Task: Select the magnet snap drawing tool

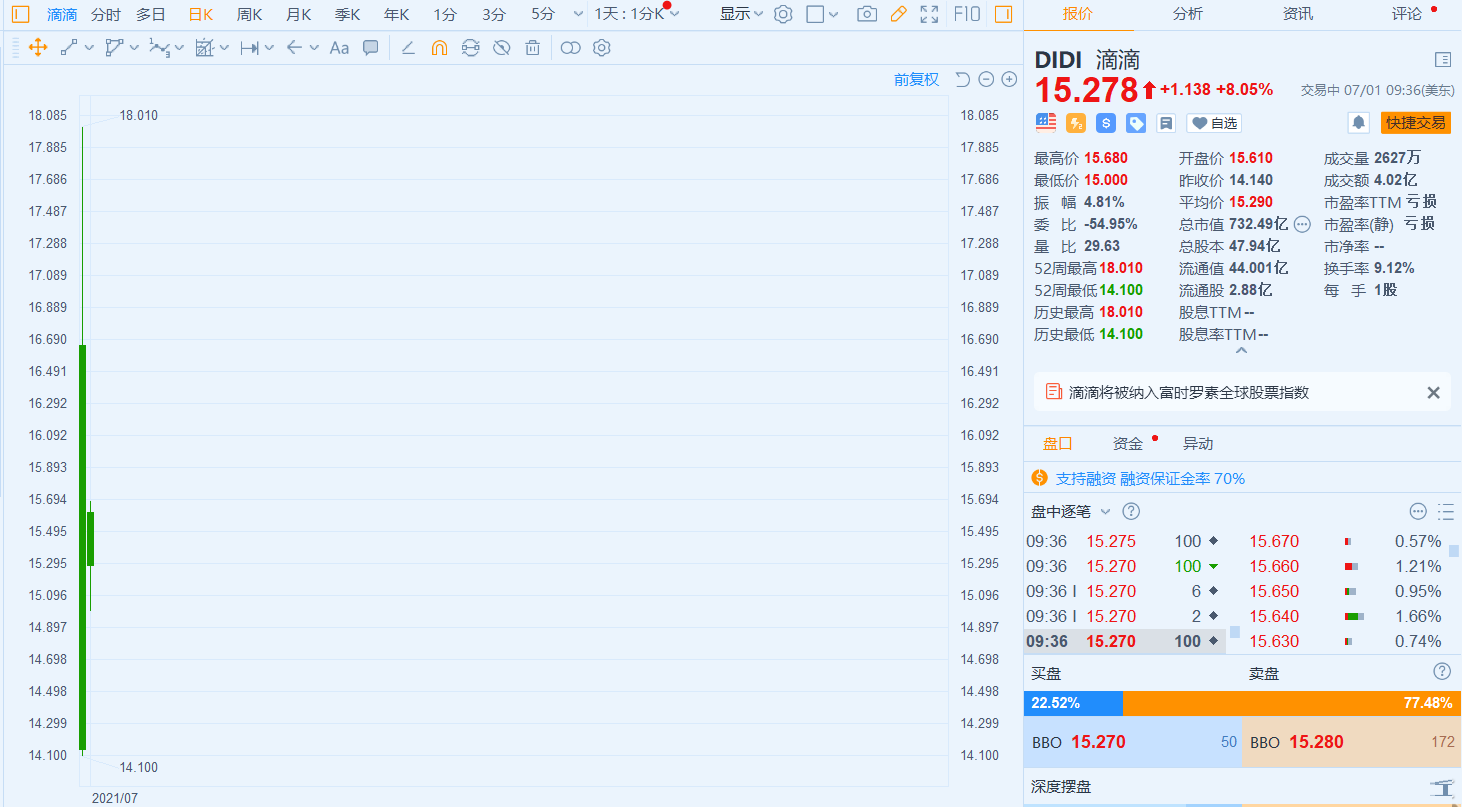Action: pos(439,48)
